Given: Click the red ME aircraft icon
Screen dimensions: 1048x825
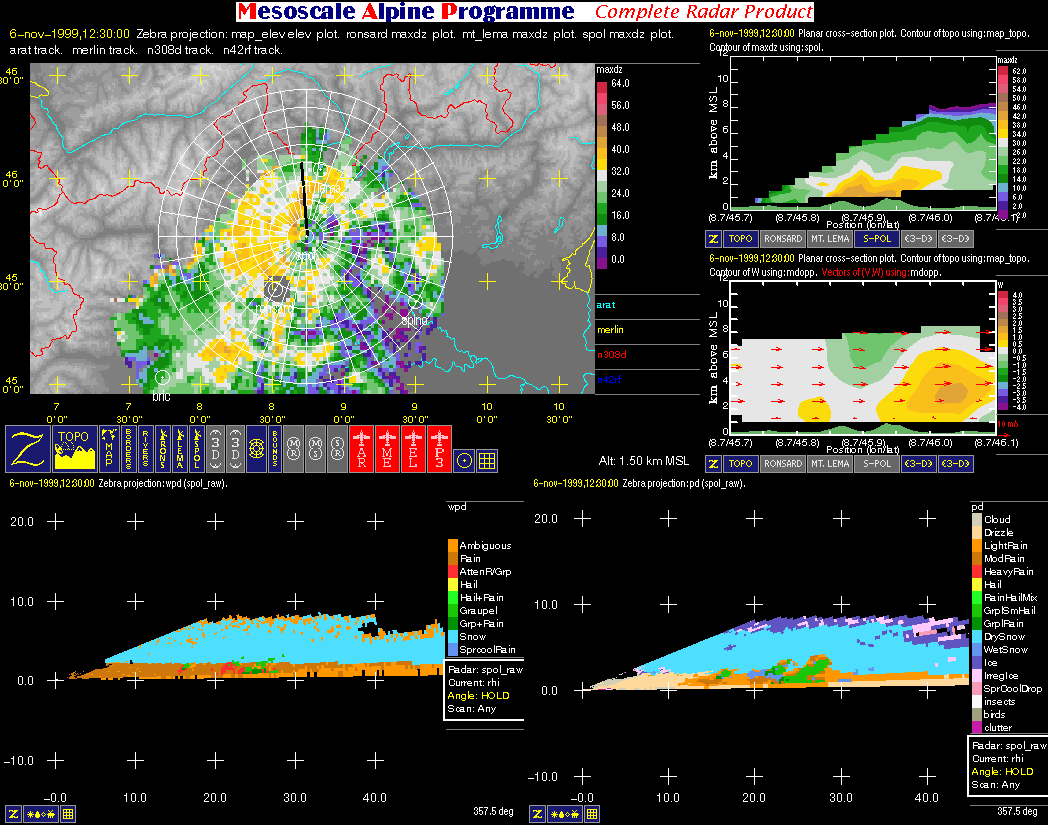Looking at the screenshot, I should coord(388,448).
